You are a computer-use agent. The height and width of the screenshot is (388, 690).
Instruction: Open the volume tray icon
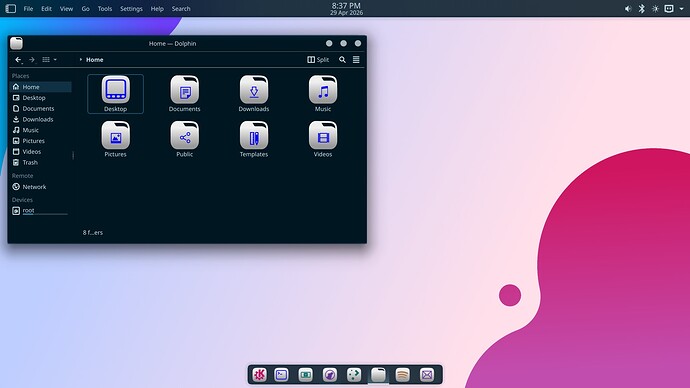628,9
